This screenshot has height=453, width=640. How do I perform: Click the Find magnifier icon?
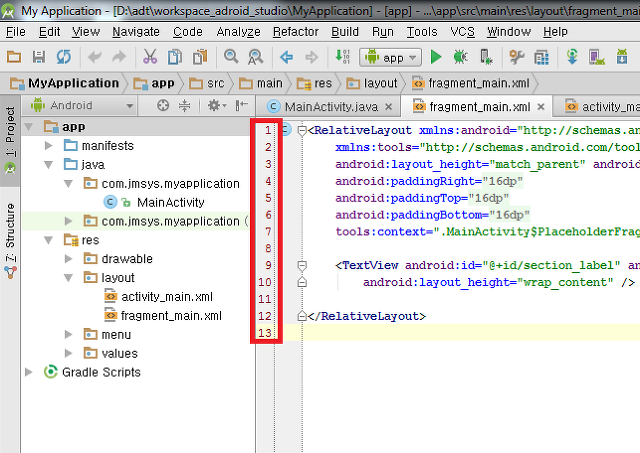tap(231, 57)
